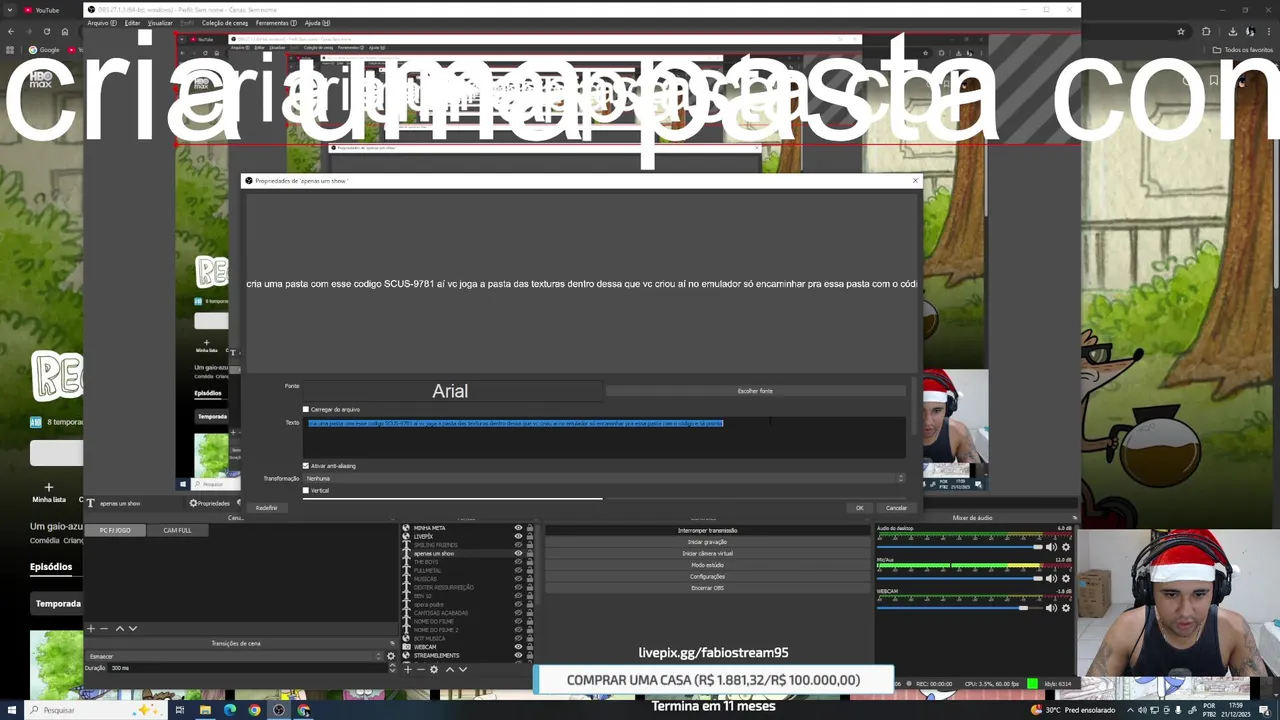Bookmark page with browser star icon
1280x720 pixels.
point(1181,31)
